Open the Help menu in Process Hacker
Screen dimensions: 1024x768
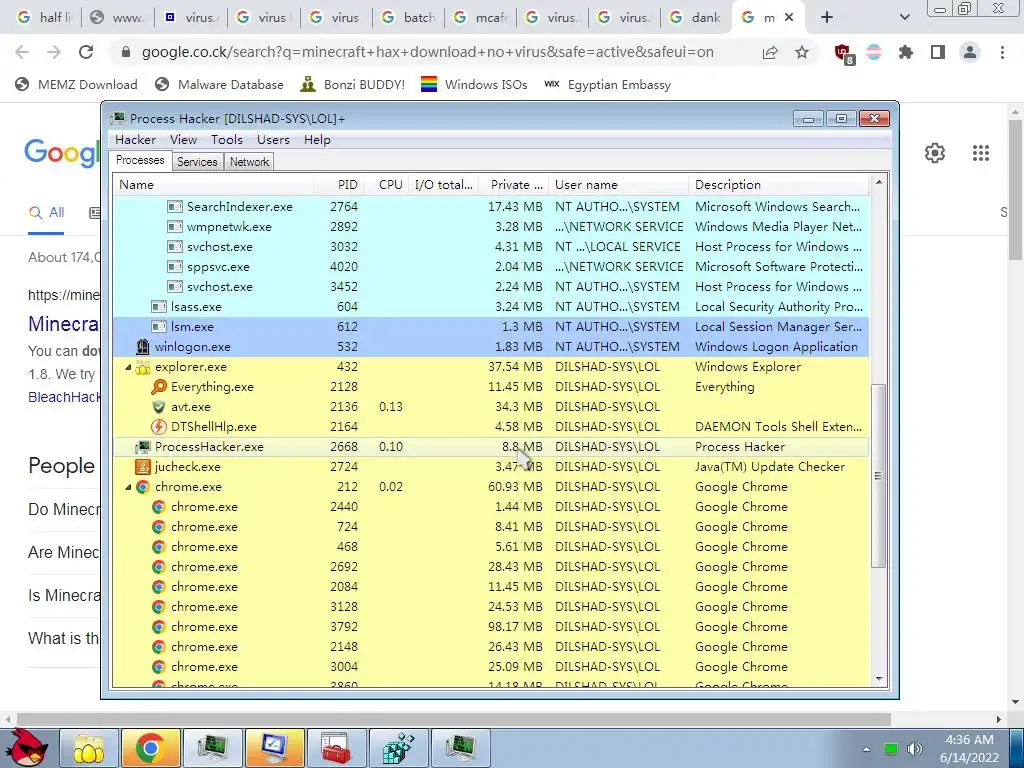tap(317, 140)
